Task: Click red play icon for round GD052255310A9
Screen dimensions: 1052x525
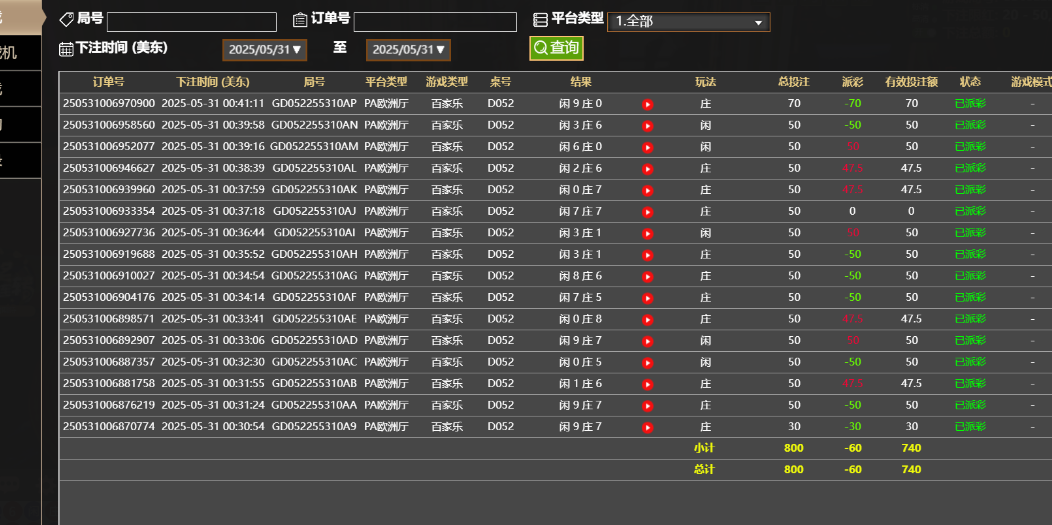Action: coord(647,428)
